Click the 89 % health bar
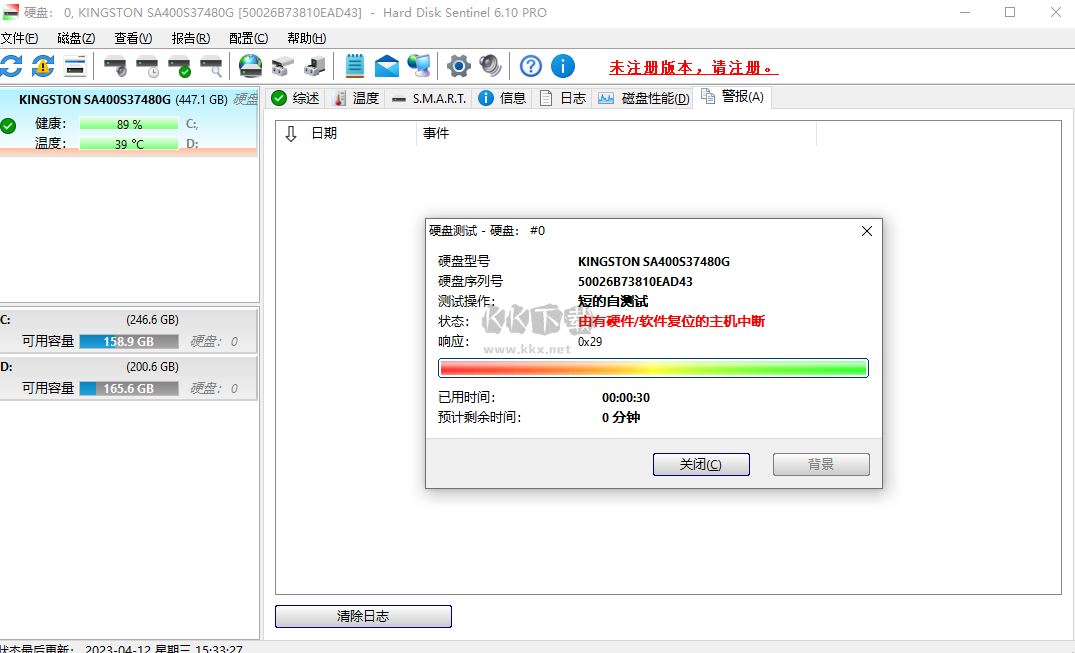Viewport: 1075px width, 653px height. click(x=129, y=124)
